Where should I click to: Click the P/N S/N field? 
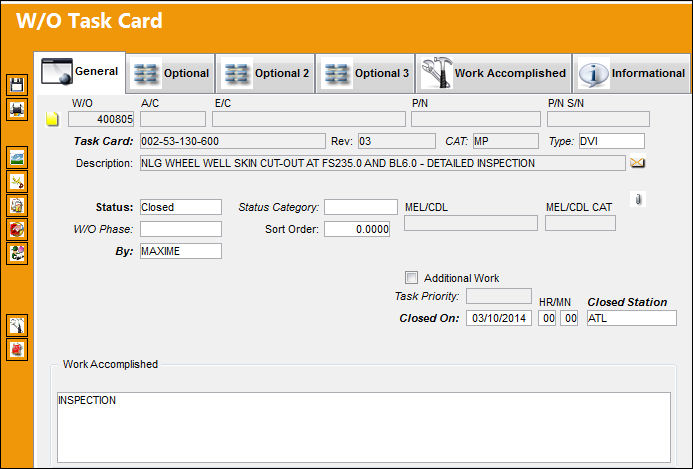click(x=598, y=119)
